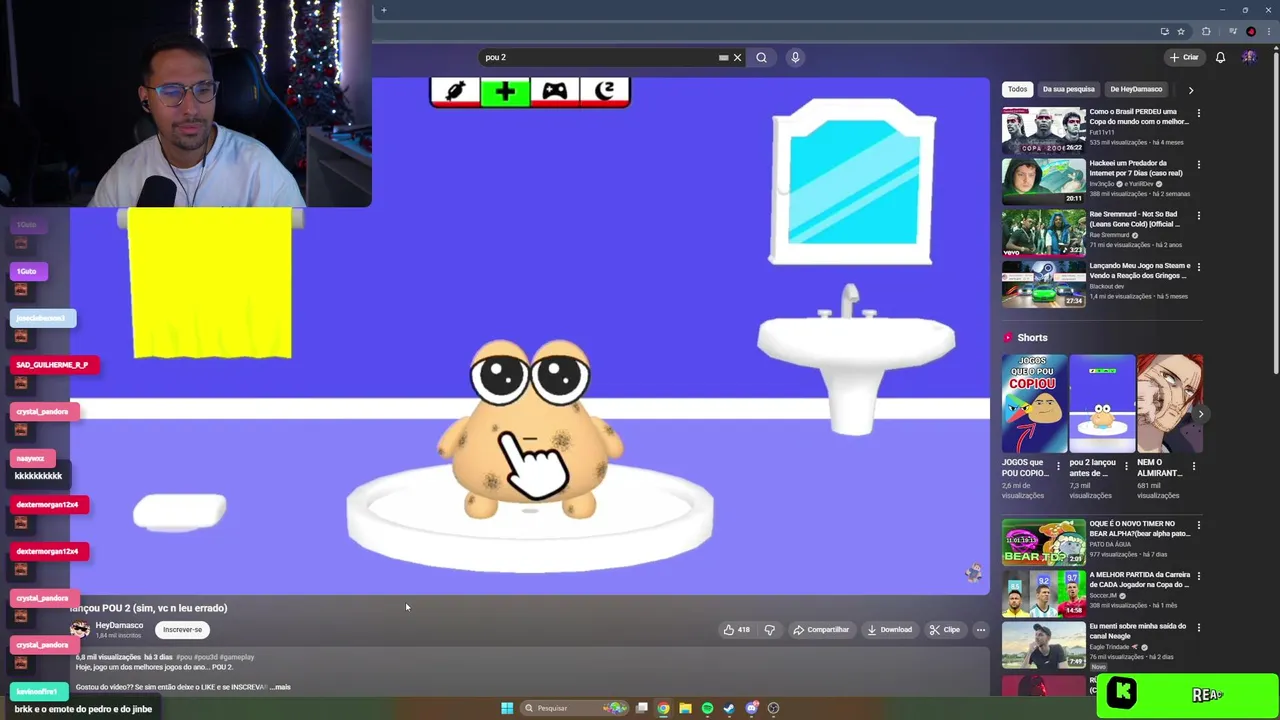Open options for 'pou 2 lançou' short
The width and height of the screenshot is (1280, 720).
[x=1126, y=466]
